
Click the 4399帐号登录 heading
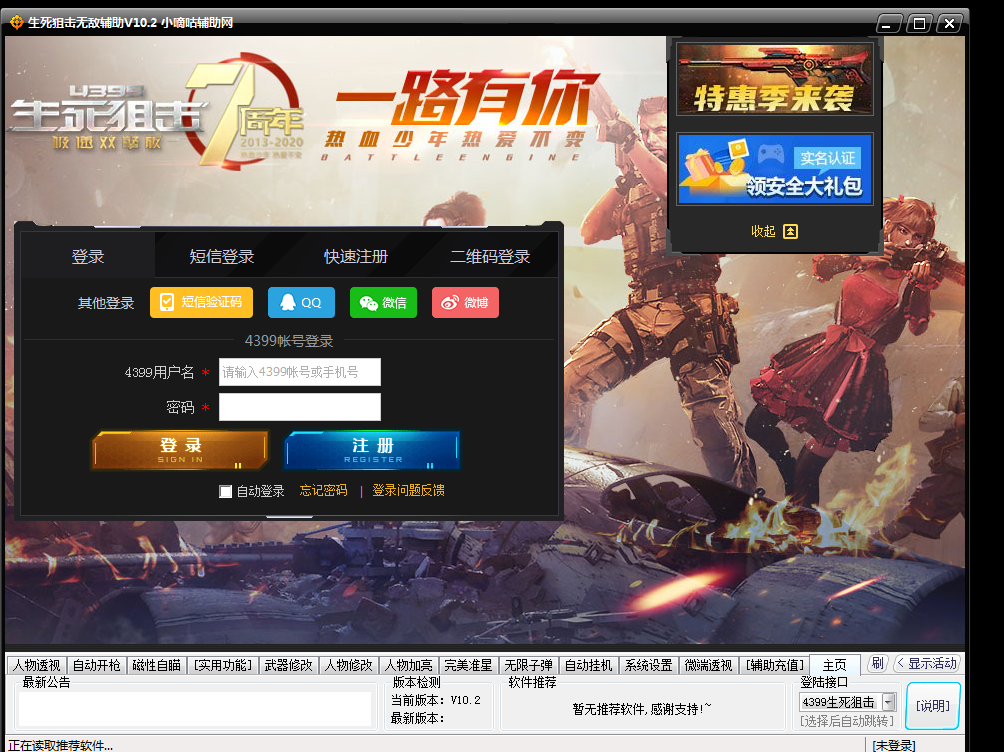point(289,341)
